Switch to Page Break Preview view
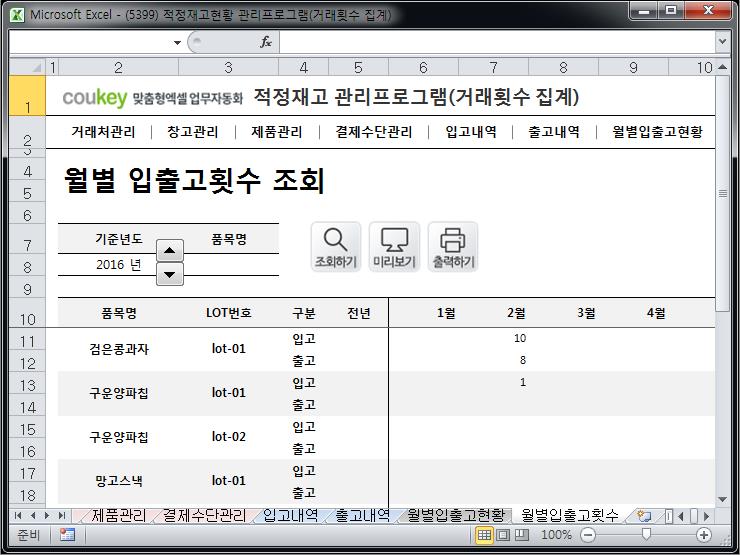Image resolution: width=740 pixels, height=555 pixels. 521,535
